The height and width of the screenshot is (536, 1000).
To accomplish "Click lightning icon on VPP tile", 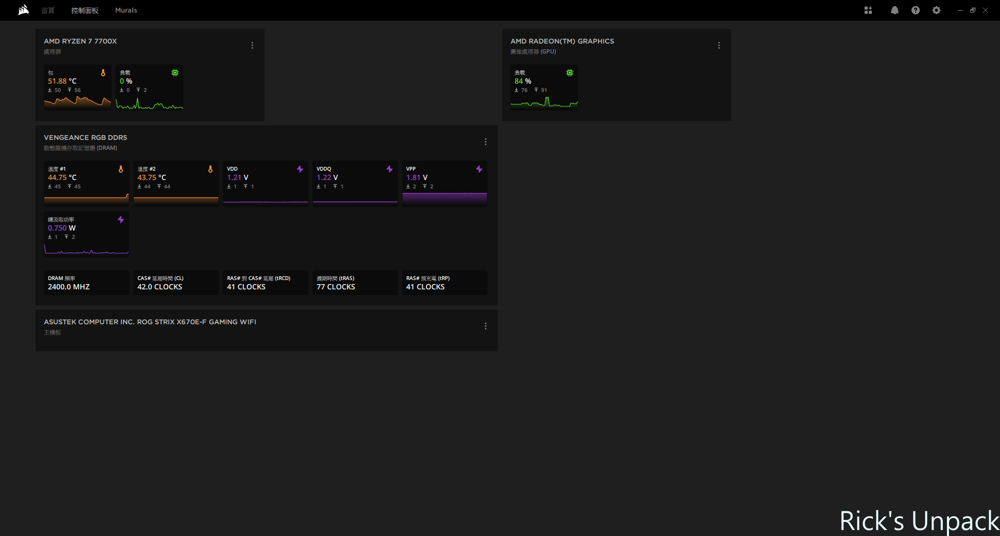I will point(479,169).
